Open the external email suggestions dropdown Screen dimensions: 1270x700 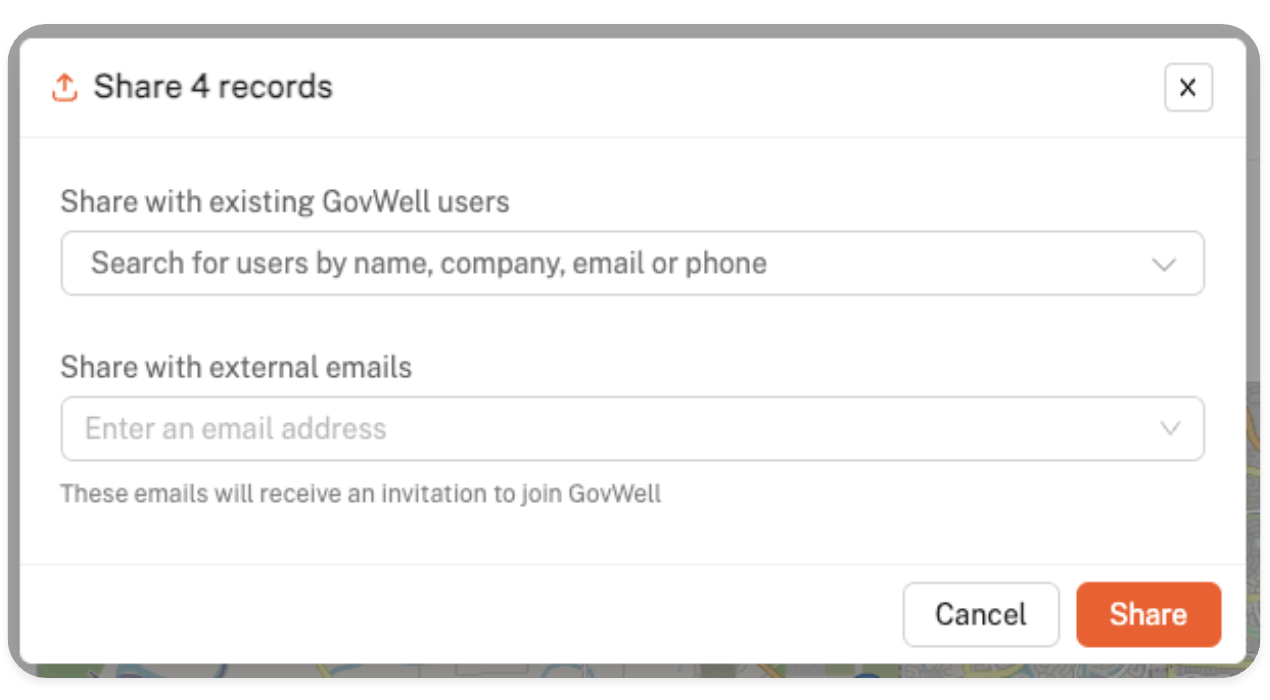[1169, 429]
